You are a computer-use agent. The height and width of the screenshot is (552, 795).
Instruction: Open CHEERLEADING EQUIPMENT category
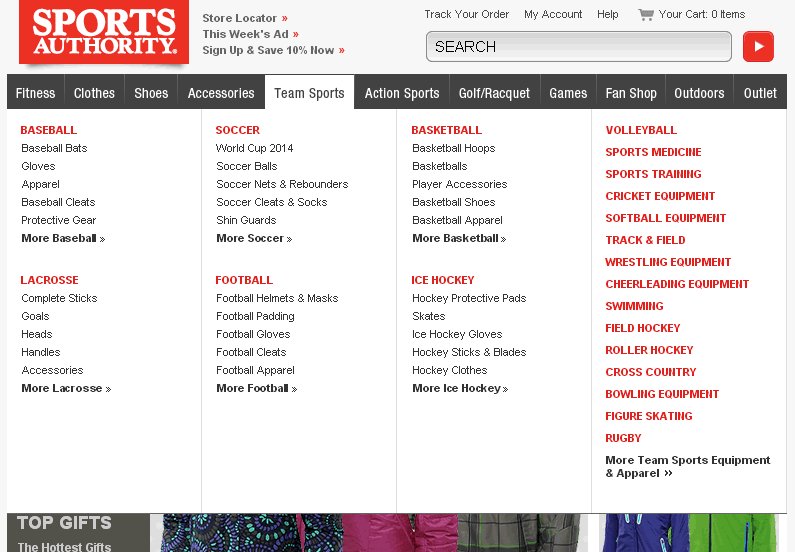tap(677, 284)
